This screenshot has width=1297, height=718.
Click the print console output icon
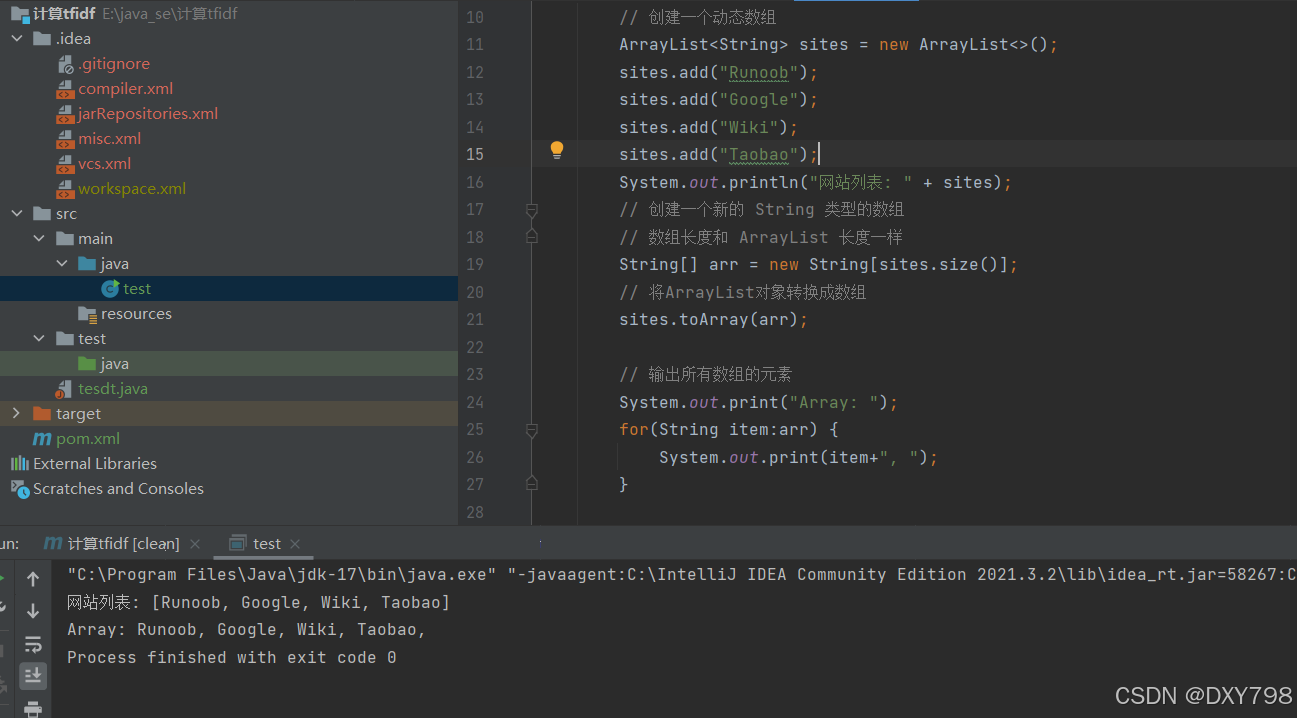33,707
